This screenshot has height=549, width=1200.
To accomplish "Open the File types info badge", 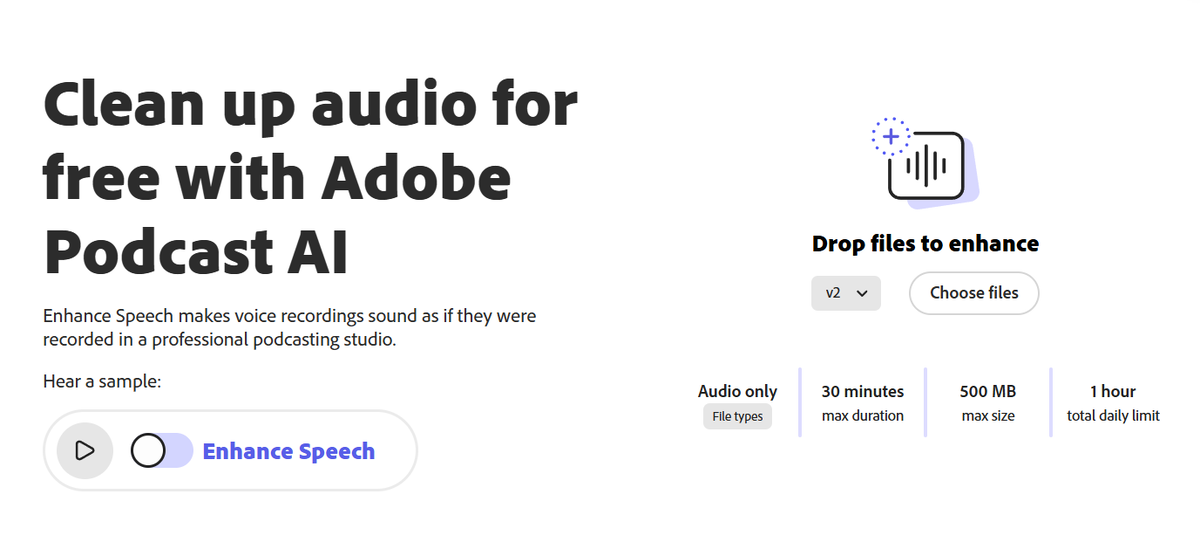I will (737, 416).
